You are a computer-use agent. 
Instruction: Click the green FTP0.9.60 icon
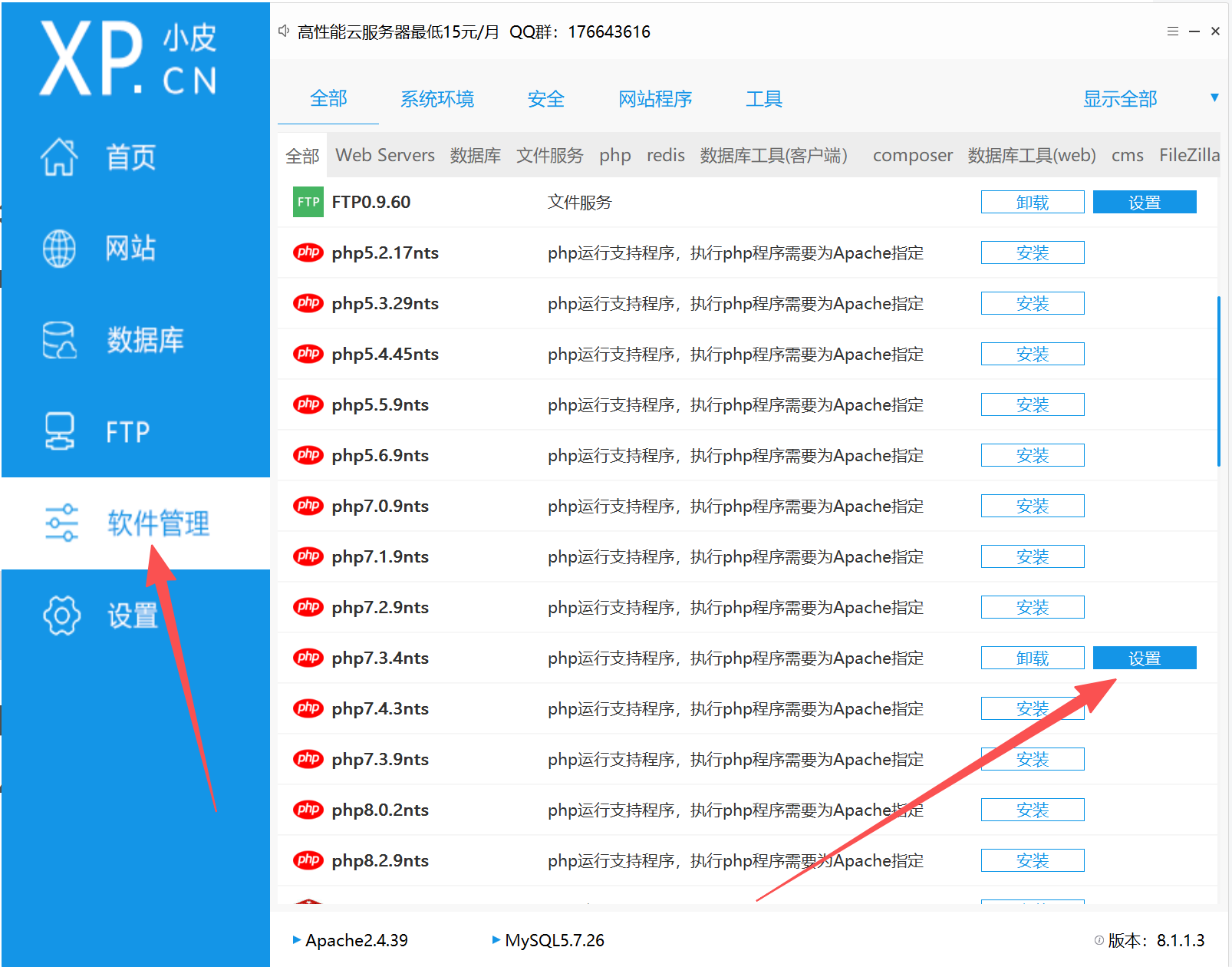308,202
